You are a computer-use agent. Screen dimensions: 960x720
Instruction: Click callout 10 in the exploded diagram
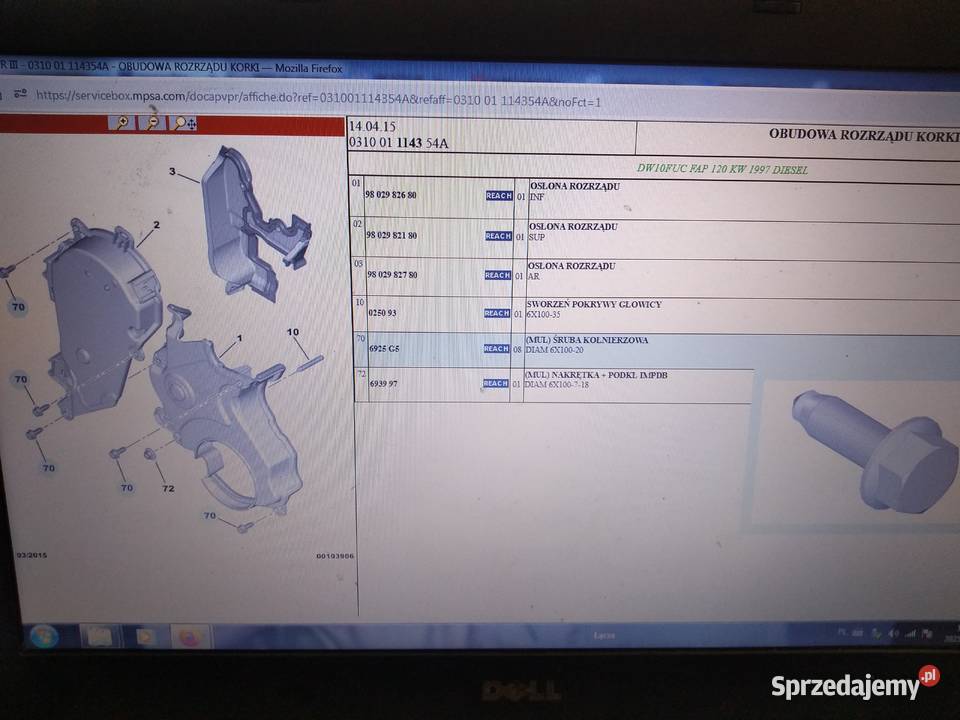point(293,331)
